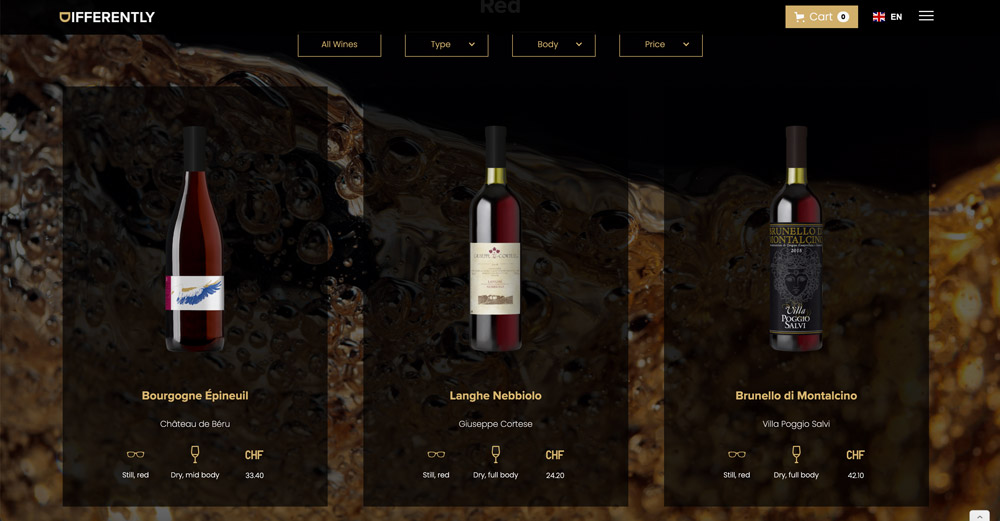This screenshot has height=521, width=1000.
Task: Click wine glass icon under Brunello di Montalcino
Action: click(x=796, y=454)
